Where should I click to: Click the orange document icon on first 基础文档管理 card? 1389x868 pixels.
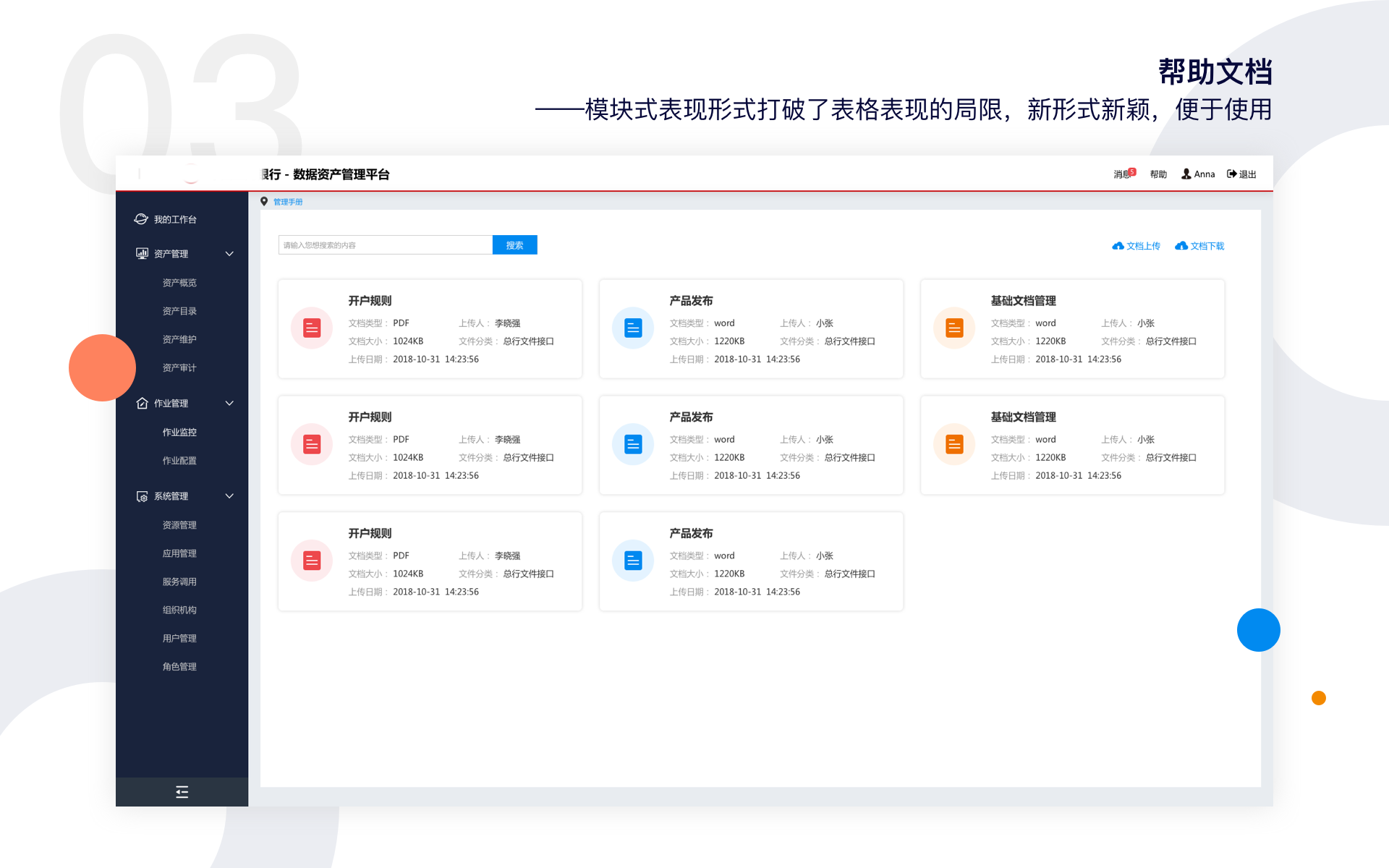(x=954, y=328)
